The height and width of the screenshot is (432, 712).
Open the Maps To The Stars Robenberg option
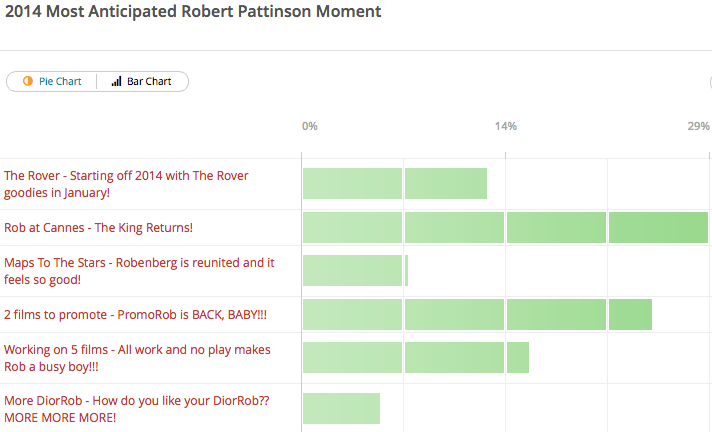[x=139, y=271]
